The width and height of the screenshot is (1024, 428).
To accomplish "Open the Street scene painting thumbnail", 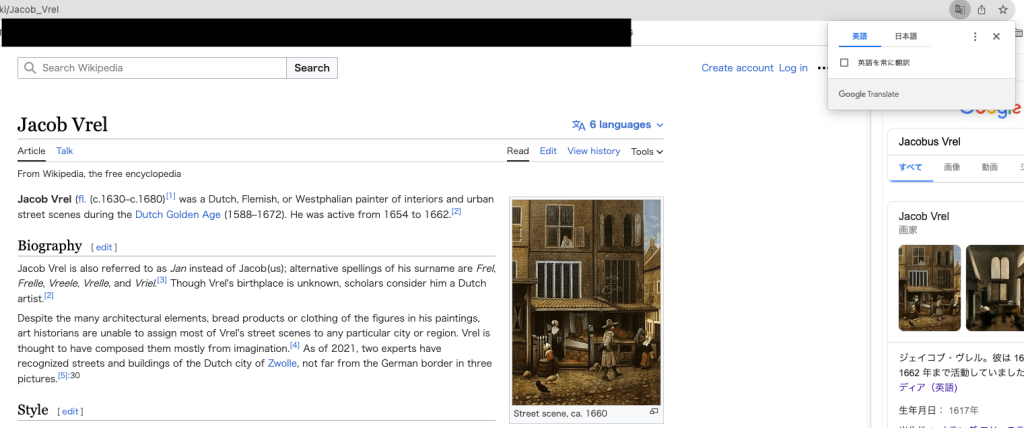I will tap(586, 302).
